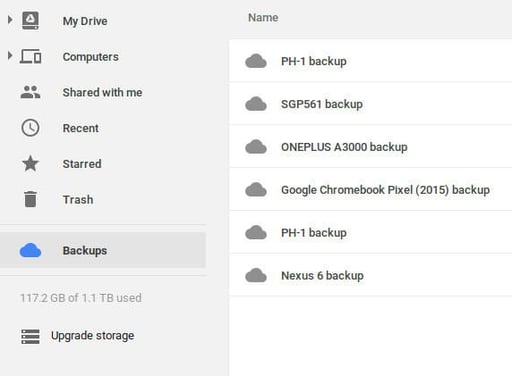
Task: Open Computers in the sidebar
Action: (91, 57)
